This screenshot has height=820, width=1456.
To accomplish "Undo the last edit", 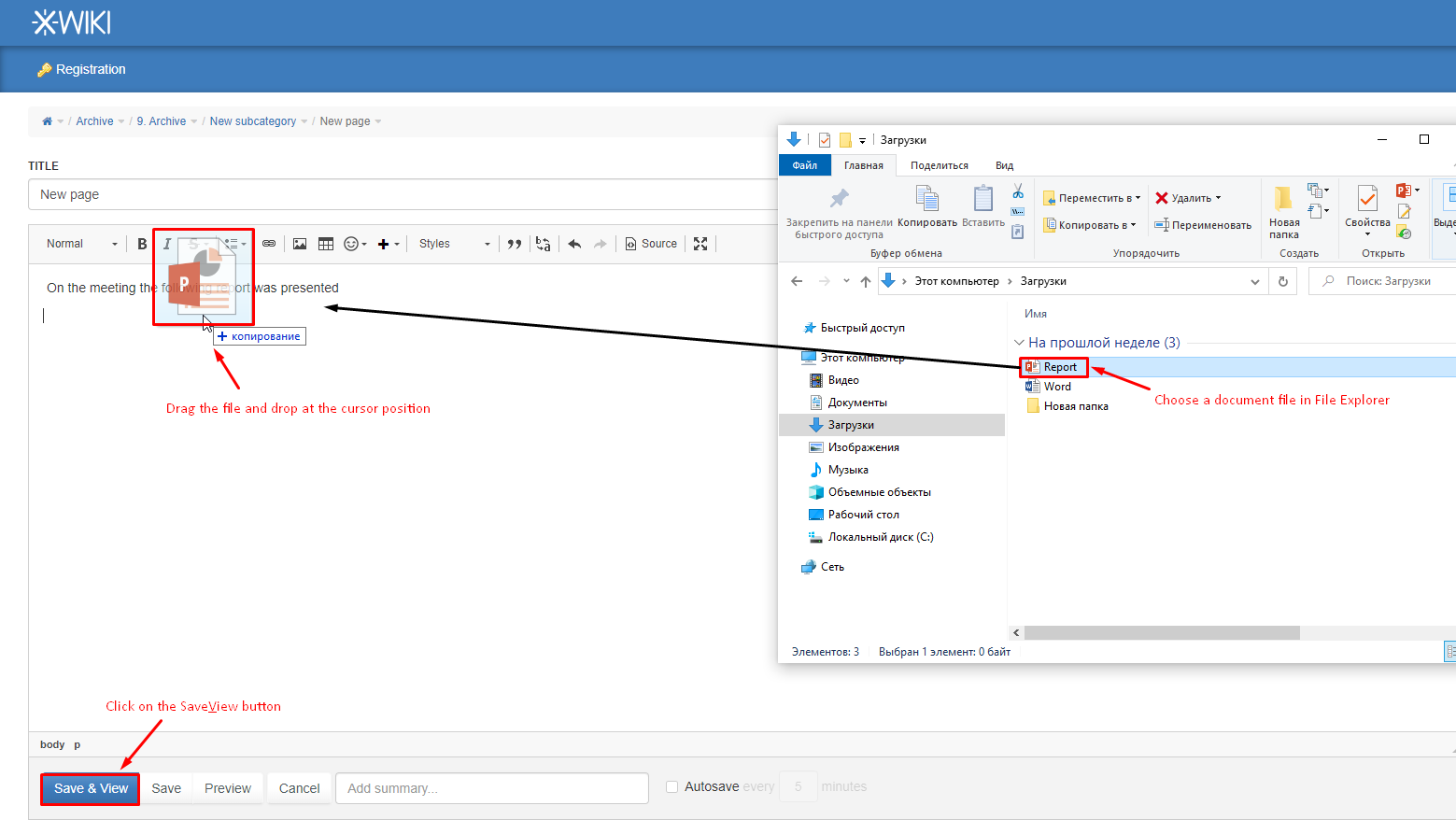I will coord(574,244).
